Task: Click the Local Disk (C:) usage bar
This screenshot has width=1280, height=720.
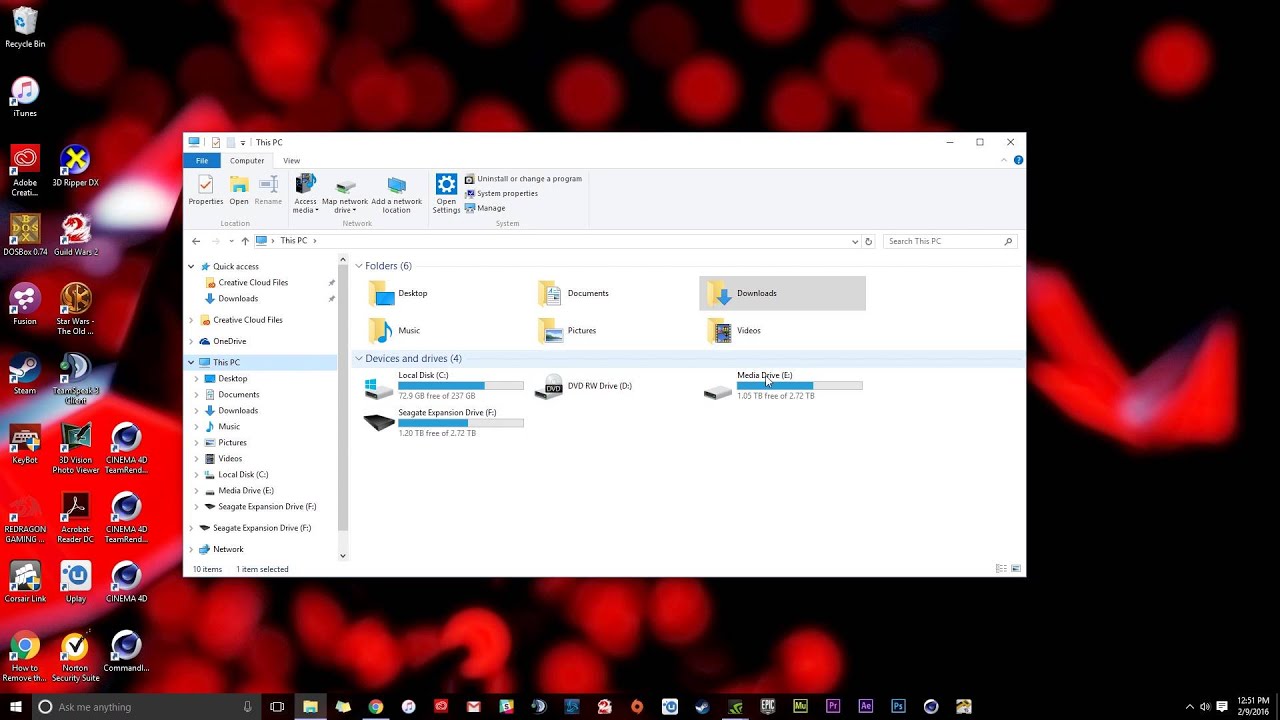Action: pyautogui.click(x=461, y=386)
